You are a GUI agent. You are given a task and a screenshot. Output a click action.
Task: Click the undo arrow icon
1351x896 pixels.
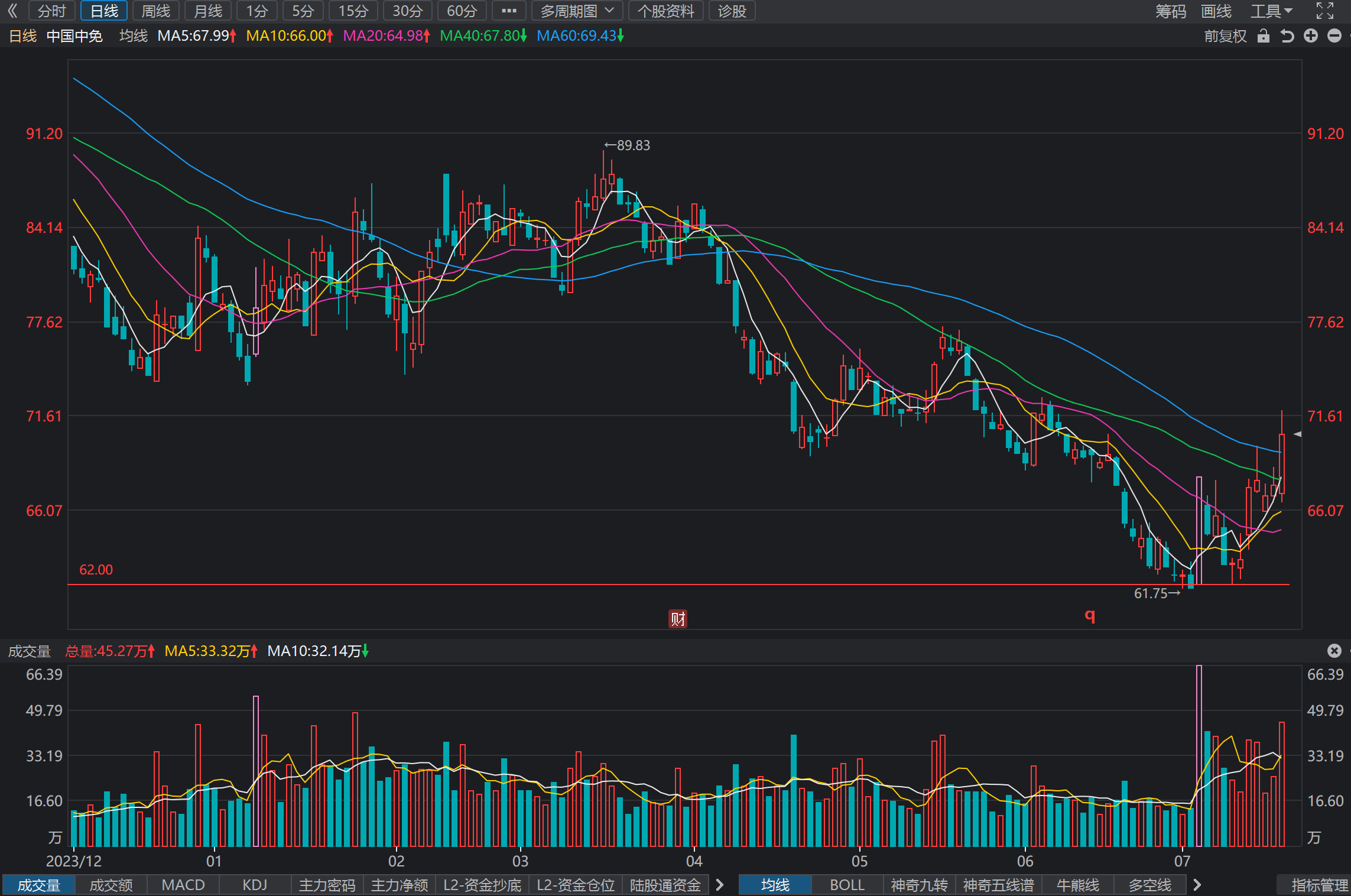pos(1287,36)
